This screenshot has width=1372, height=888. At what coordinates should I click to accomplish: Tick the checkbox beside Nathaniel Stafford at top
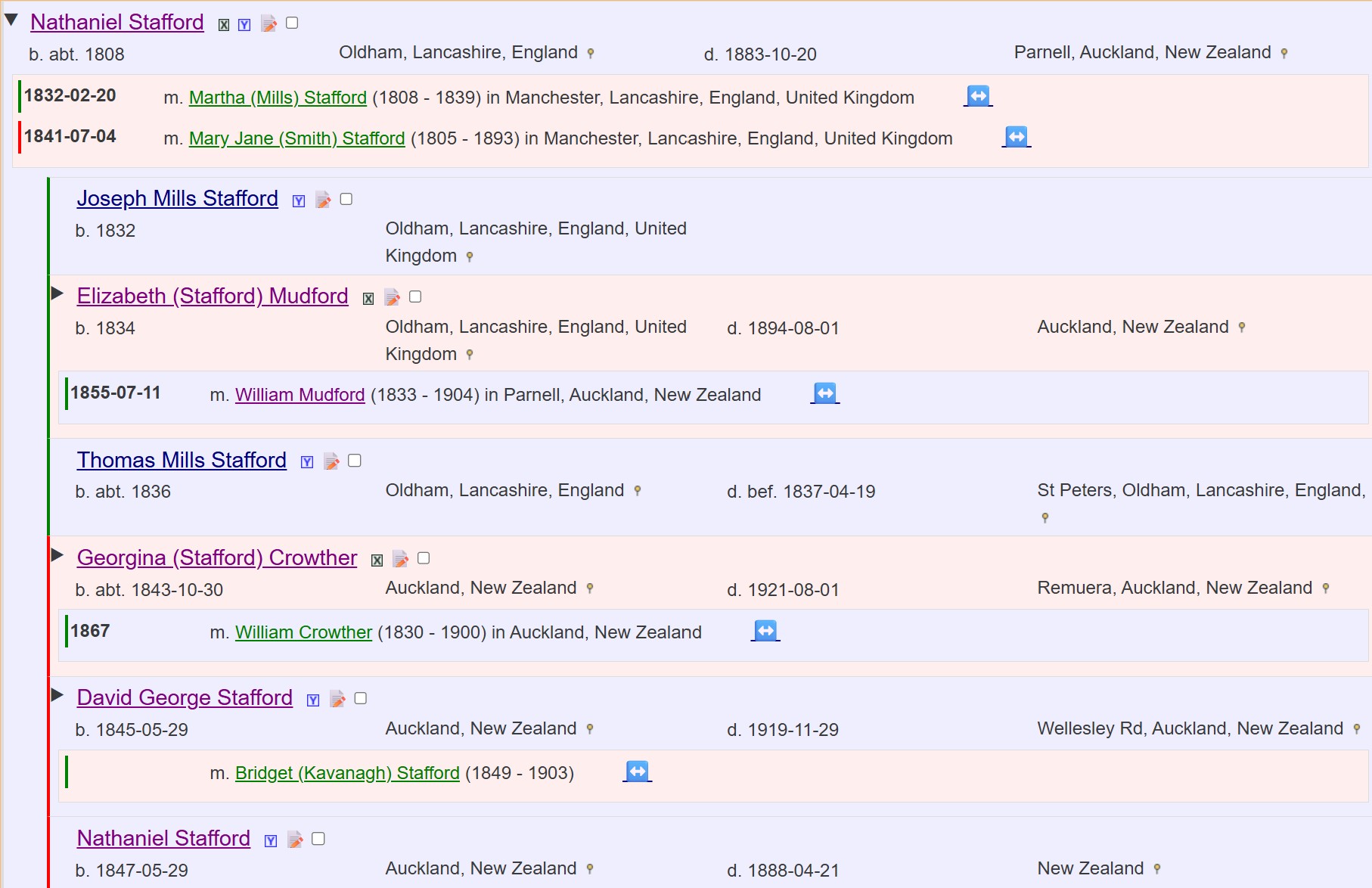pos(292,23)
